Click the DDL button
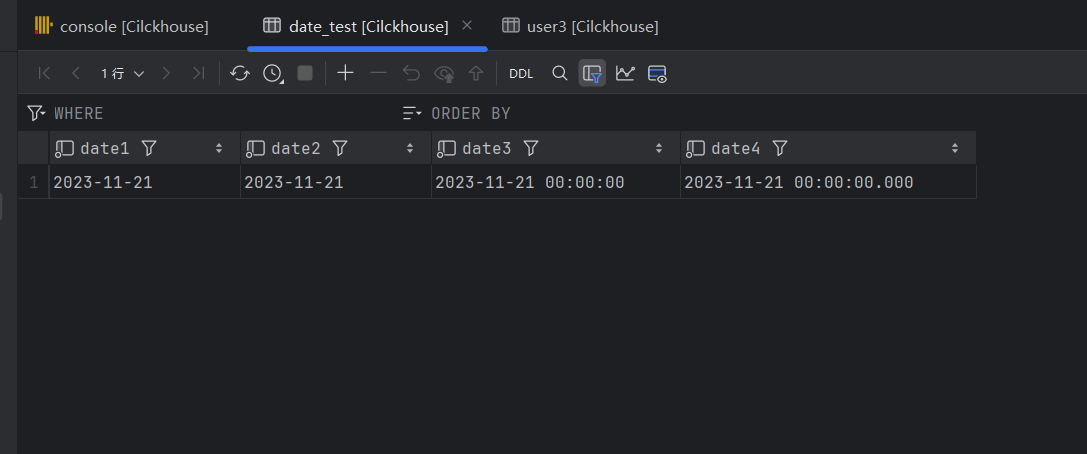Viewport: 1087px width, 454px height. (x=521, y=73)
